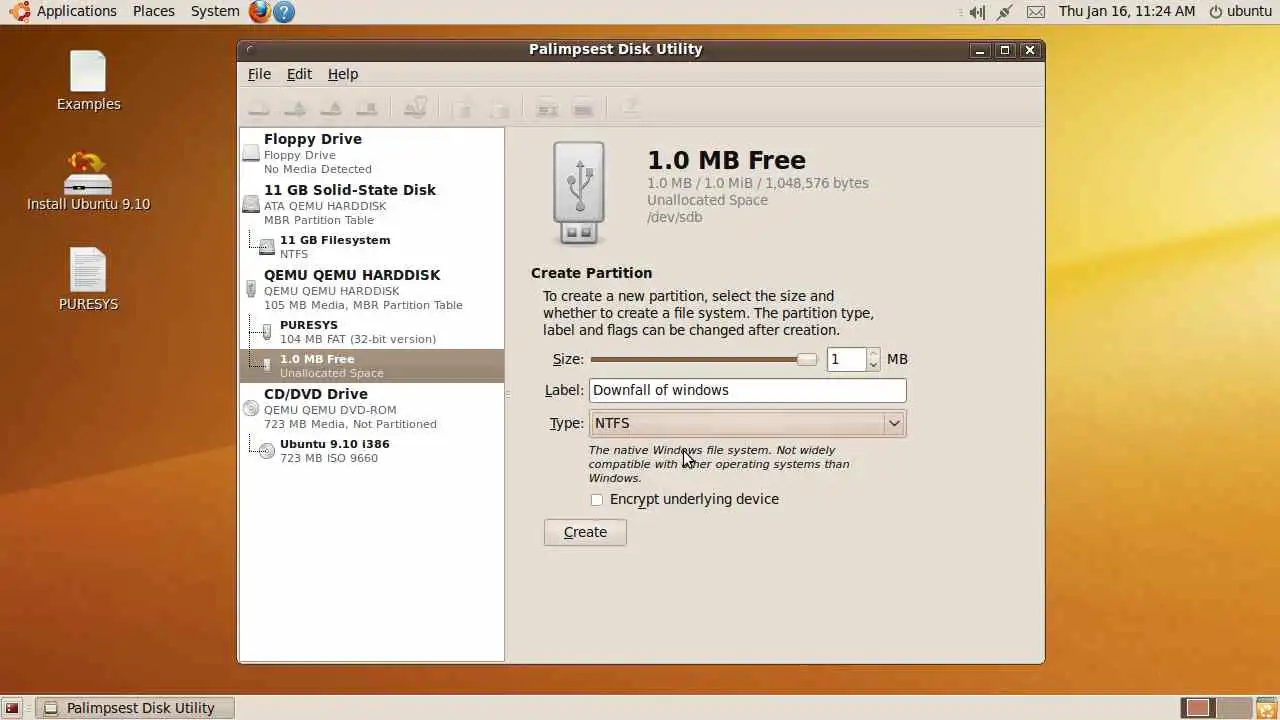Click the 1.0 MB Free heading
The width and height of the screenshot is (1280, 720).
[x=726, y=160]
